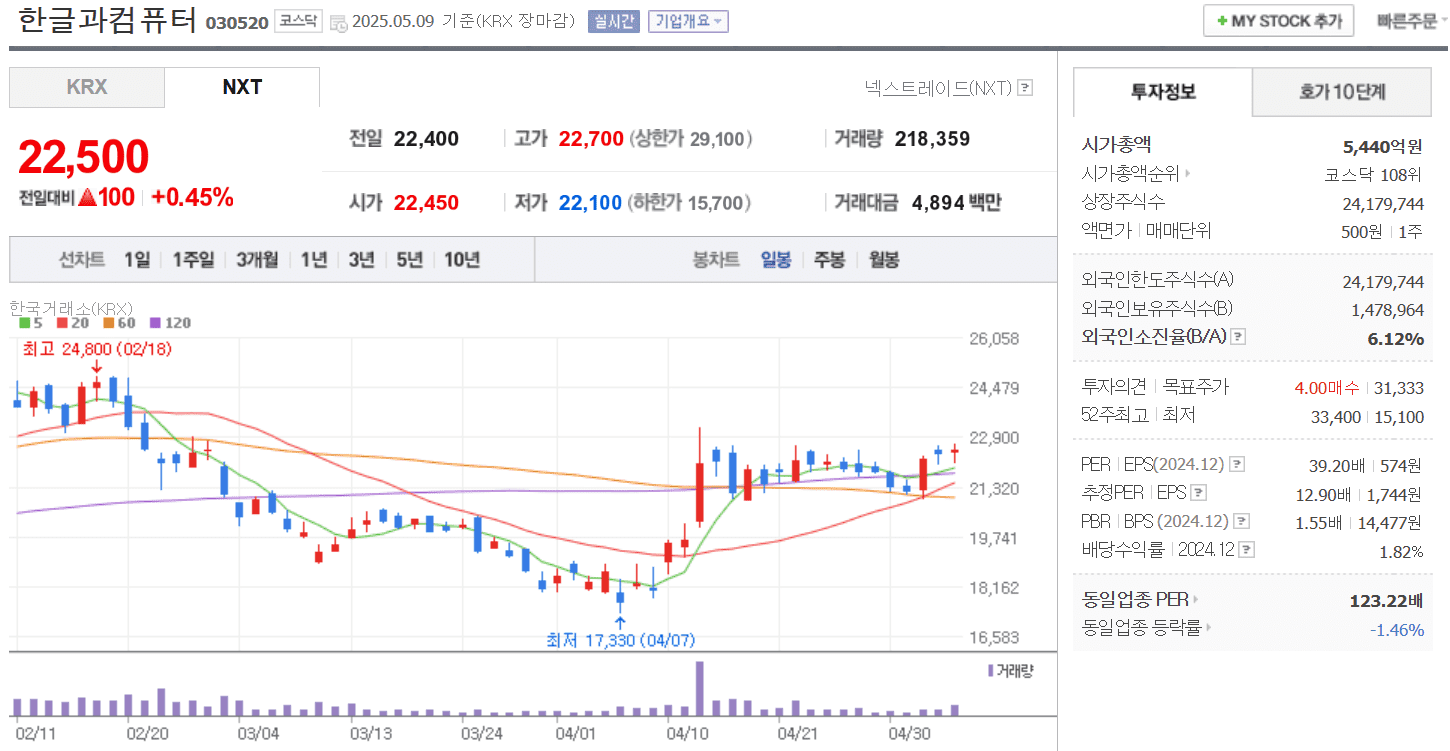Screen dimensions: 1450x751
Task: Expand the 동일업종 등락률 arrow link
Action: [x=1208, y=628]
